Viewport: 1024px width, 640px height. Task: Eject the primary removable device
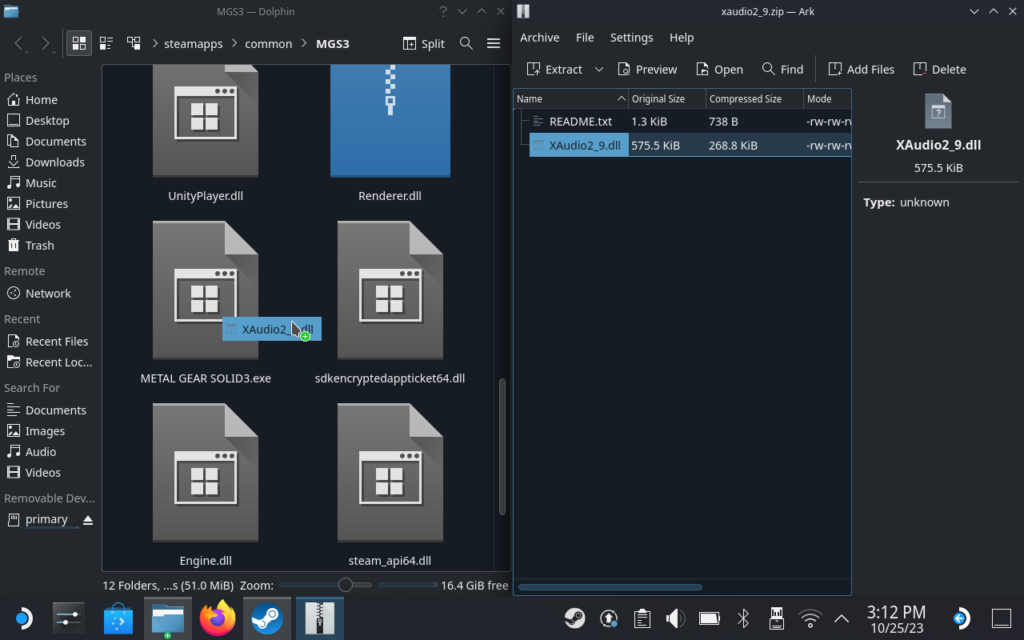pos(88,520)
